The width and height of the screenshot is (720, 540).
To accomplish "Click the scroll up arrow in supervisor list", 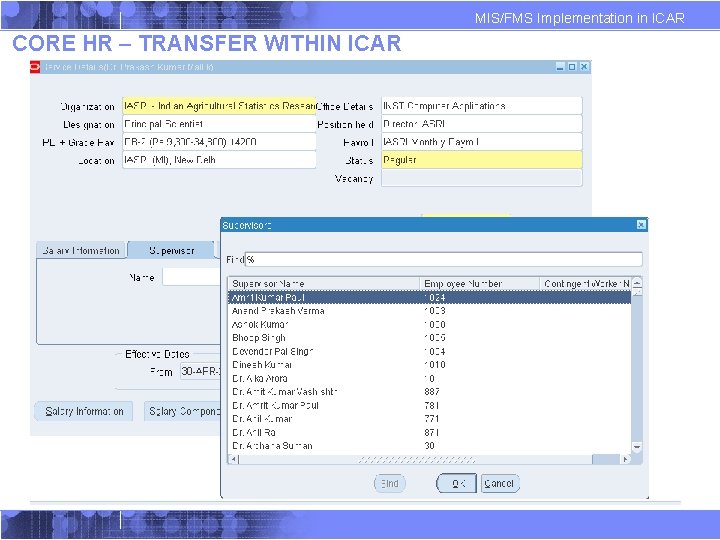I will [637, 283].
